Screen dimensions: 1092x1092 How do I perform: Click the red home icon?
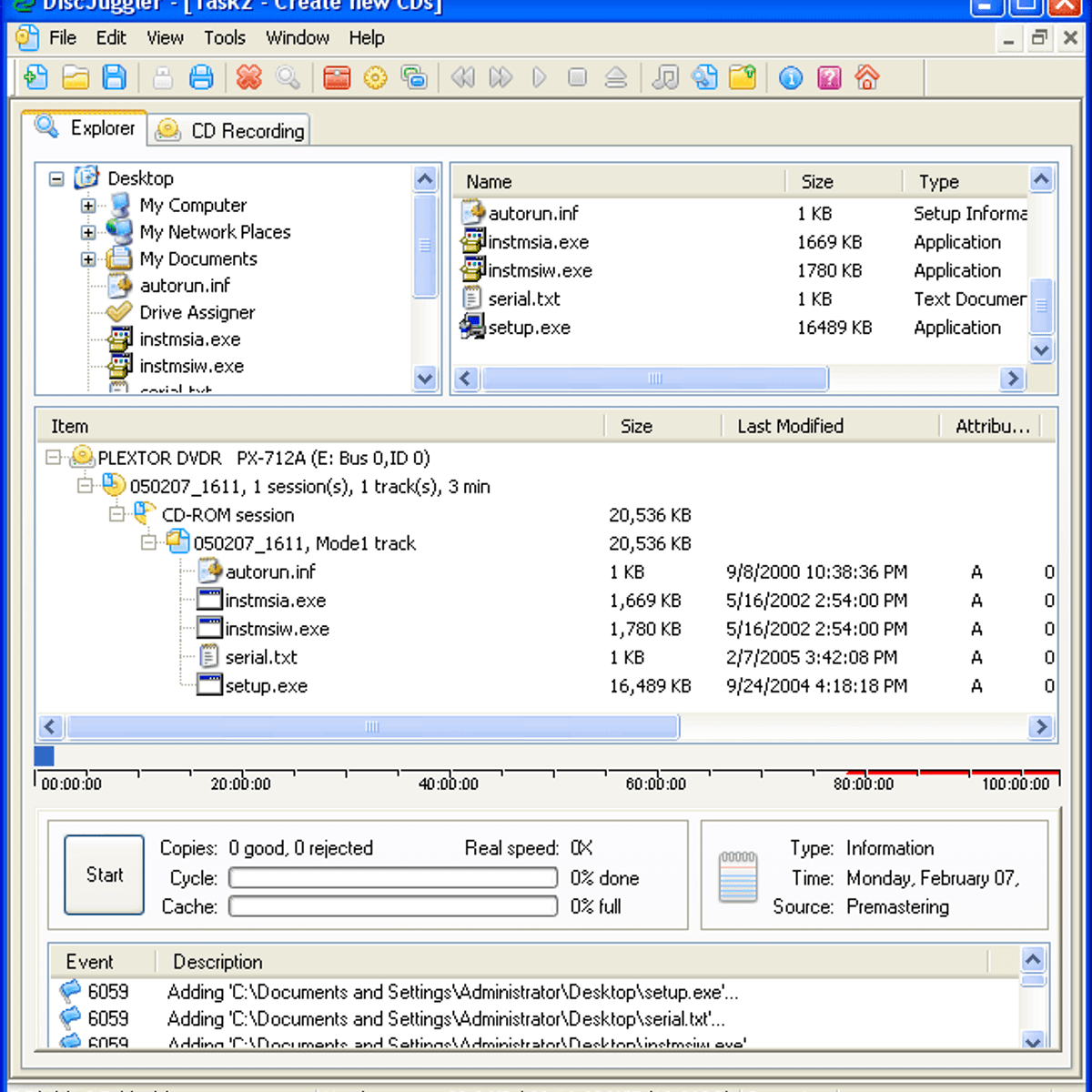click(x=867, y=78)
